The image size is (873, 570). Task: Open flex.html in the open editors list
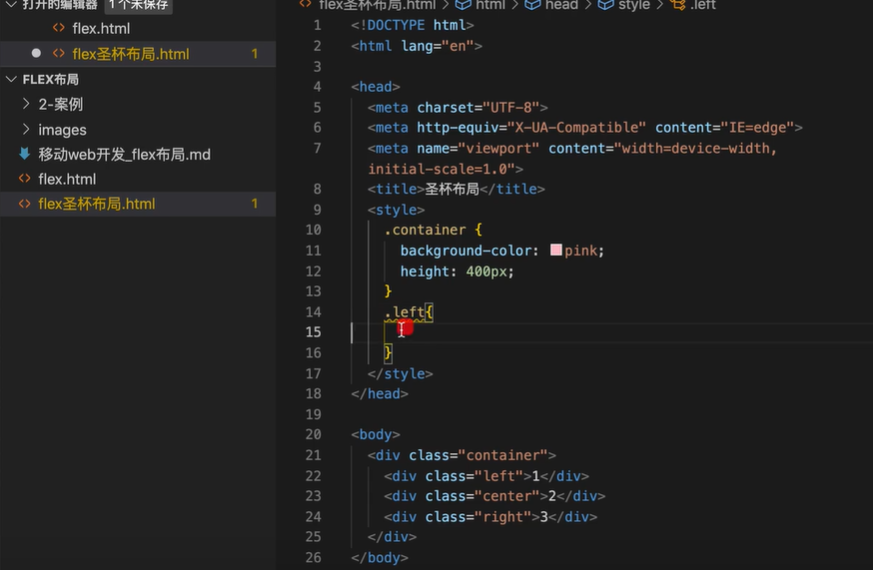tap(101, 28)
